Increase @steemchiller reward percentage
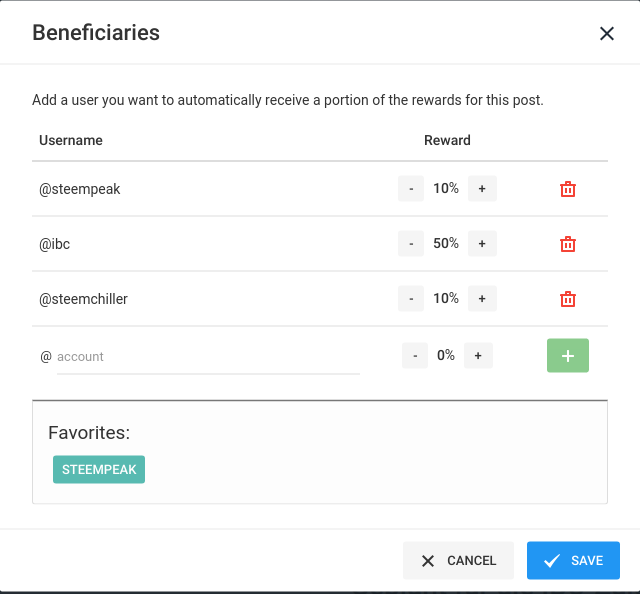Image resolution: width=640 pixels, height=594 pixels. click(x=482, y=298)
